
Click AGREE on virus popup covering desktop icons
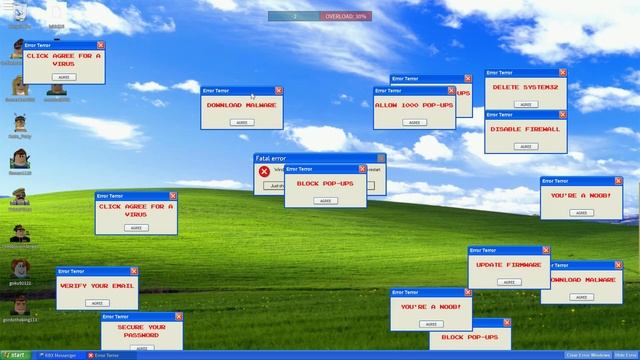(x=64, y=77)
